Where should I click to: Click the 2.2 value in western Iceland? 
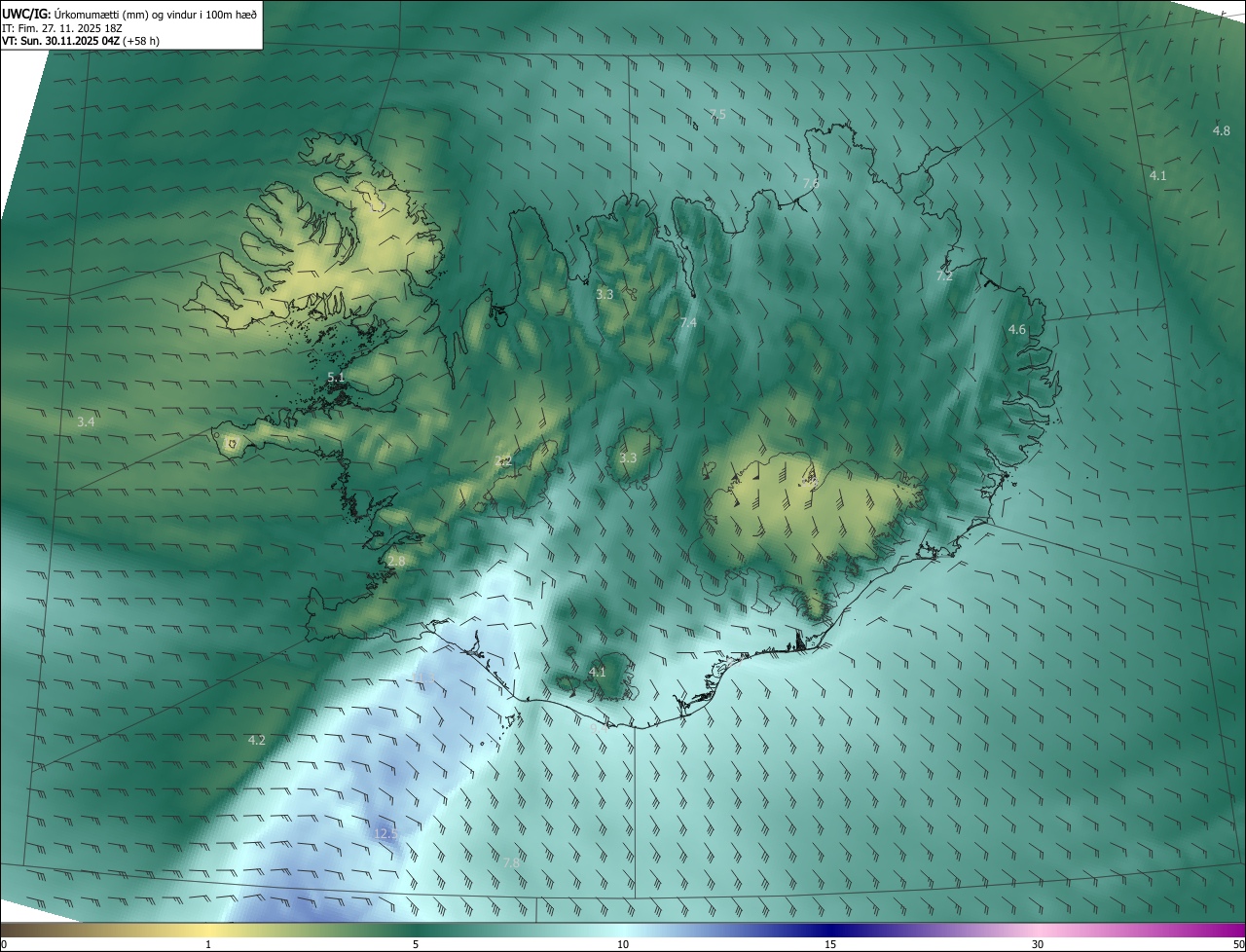(x=503, y=461)
